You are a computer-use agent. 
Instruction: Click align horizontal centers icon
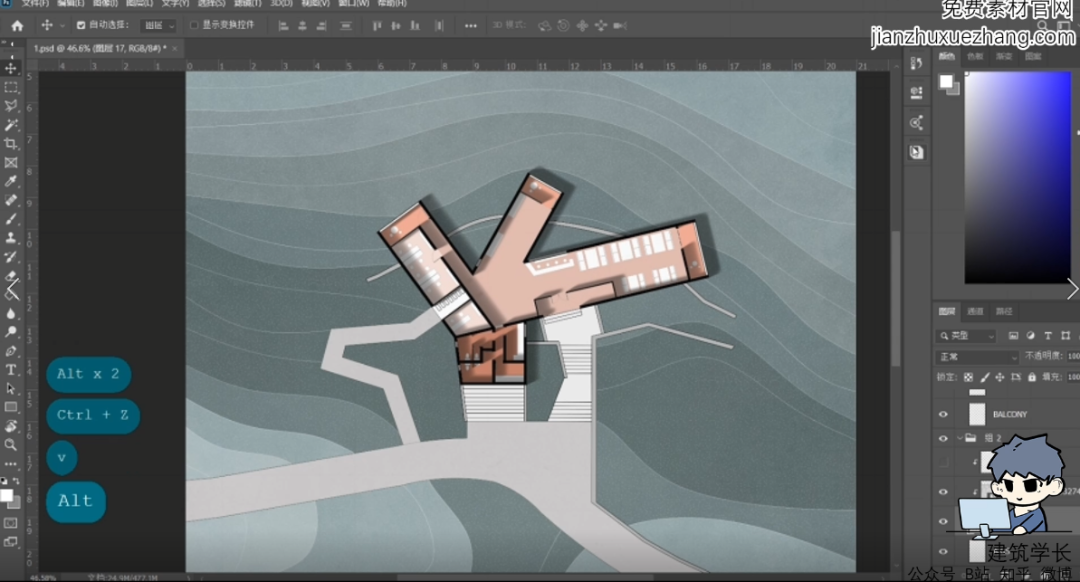pyautogui.click(x=302, y=25)
